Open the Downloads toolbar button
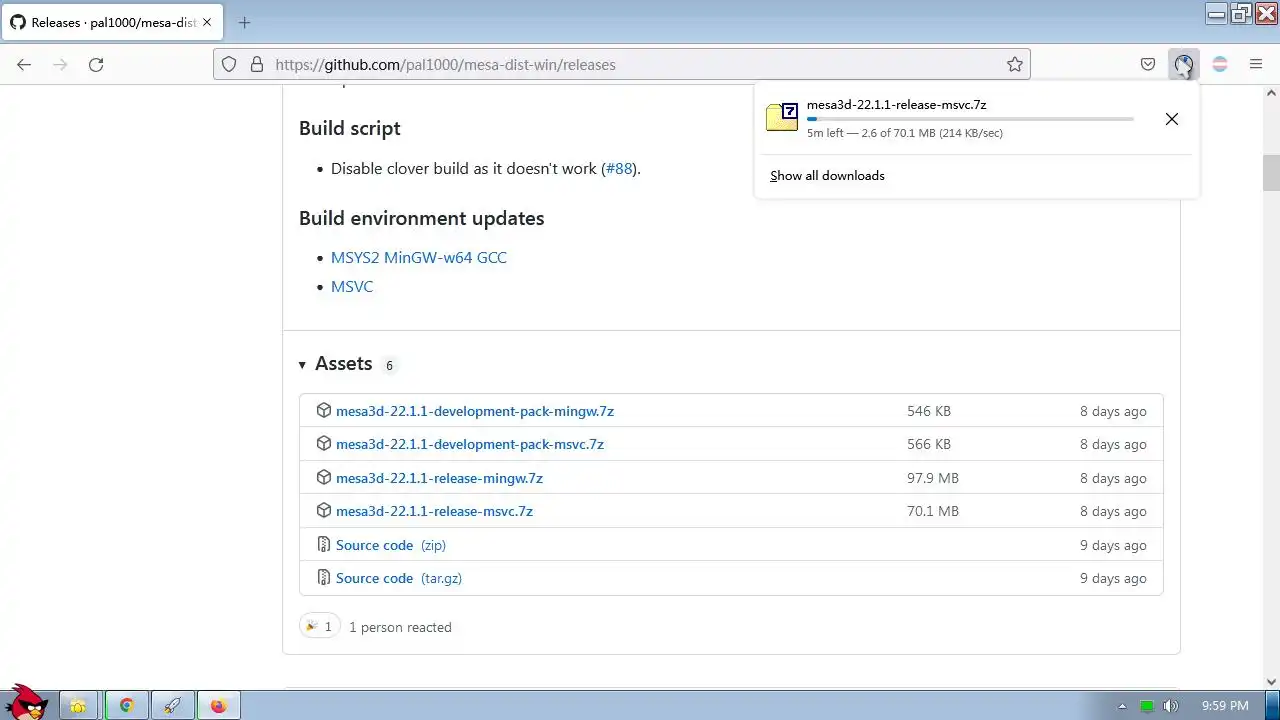 [x=1184, y=65]
